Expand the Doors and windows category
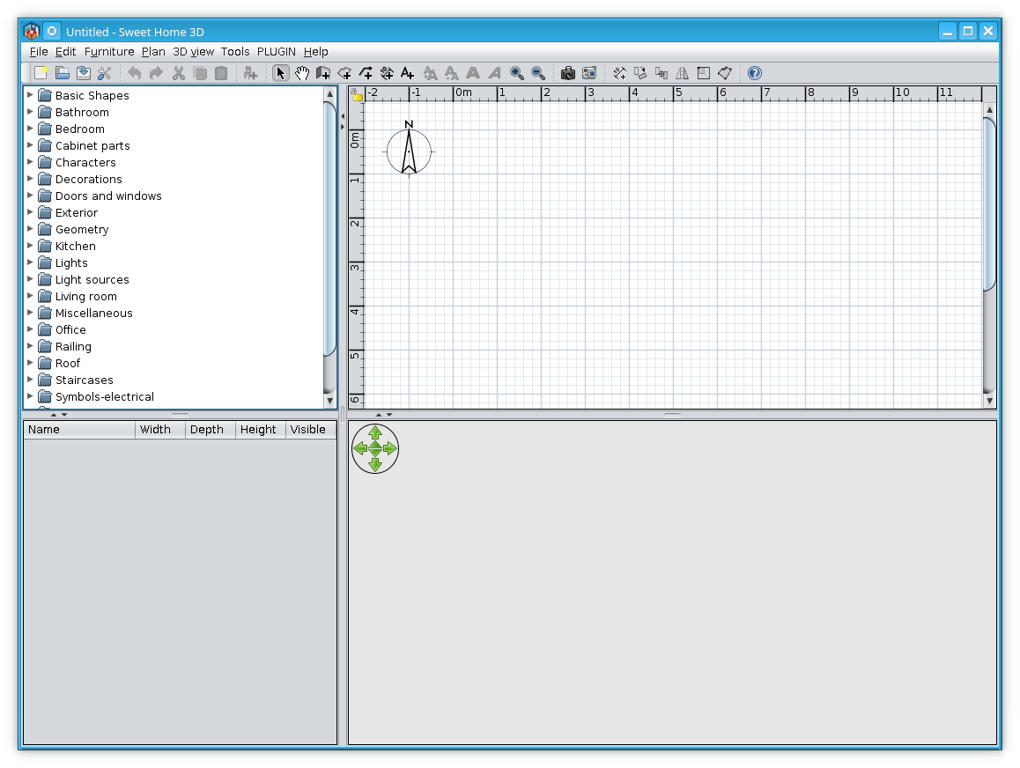 tap(30, 195)
